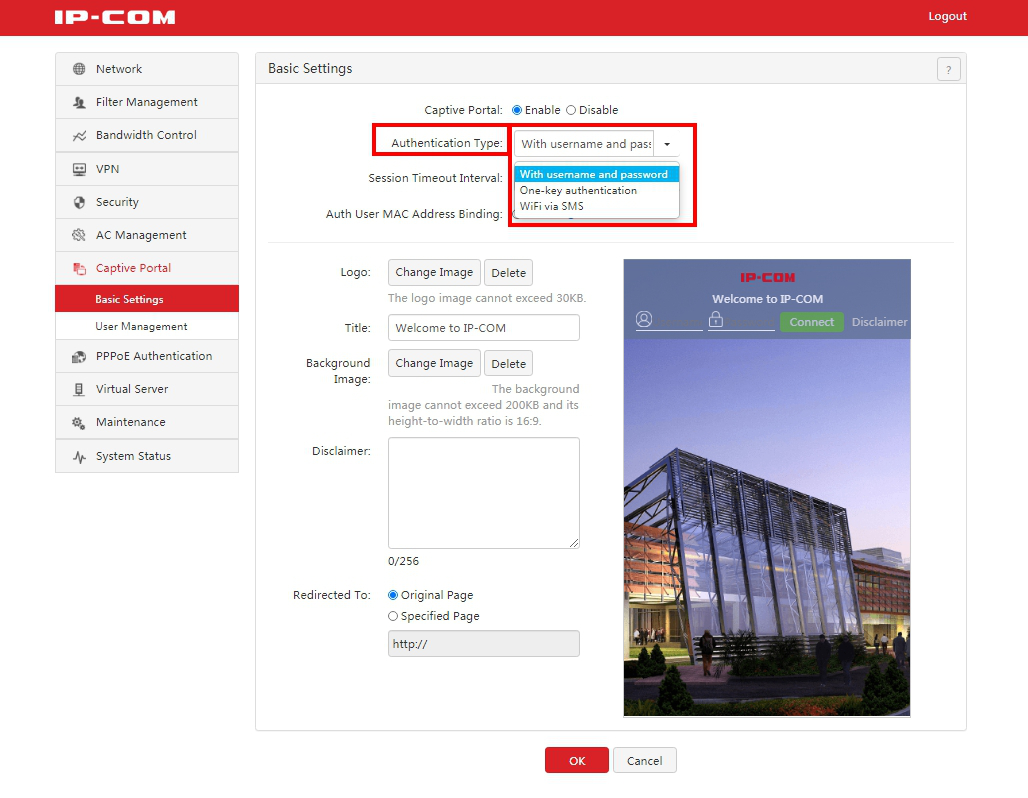Open help with the question mark icon
The image size is (1028, 798).
pyautogui.click(x=949, y=69)
